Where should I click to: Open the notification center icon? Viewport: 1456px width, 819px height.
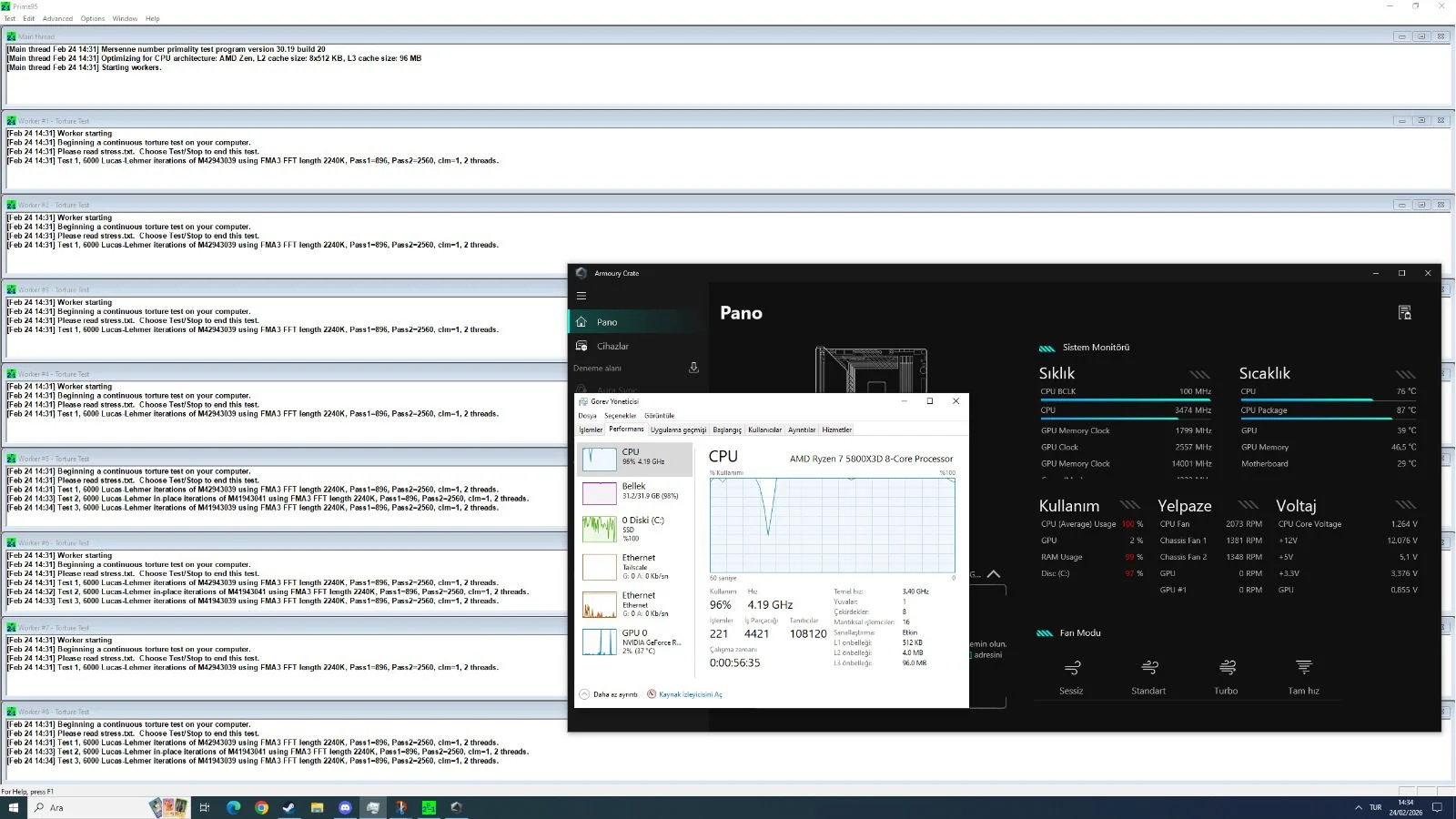coord(1438,807)
